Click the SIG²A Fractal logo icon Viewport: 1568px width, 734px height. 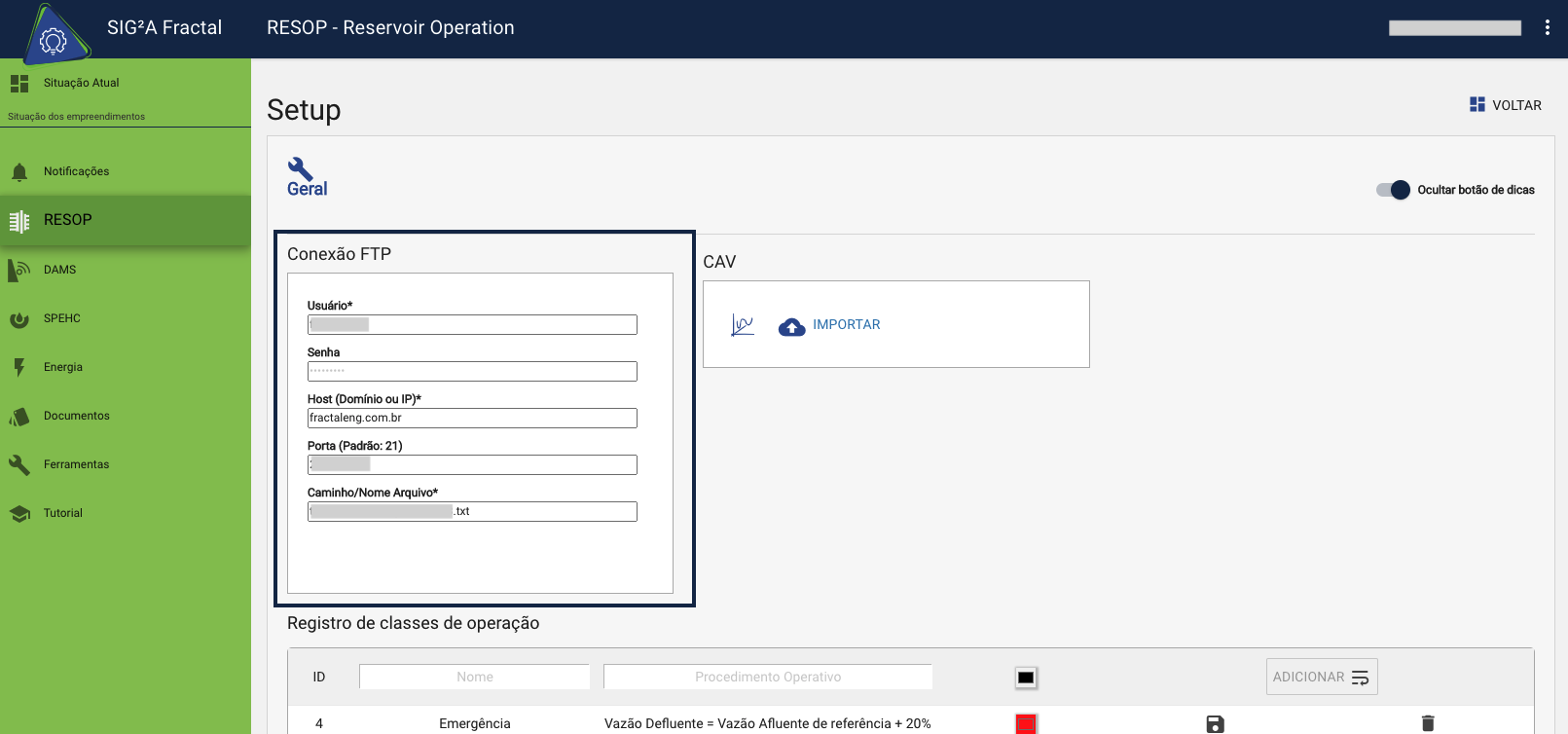pyautogui.click(x=54, y=37)
